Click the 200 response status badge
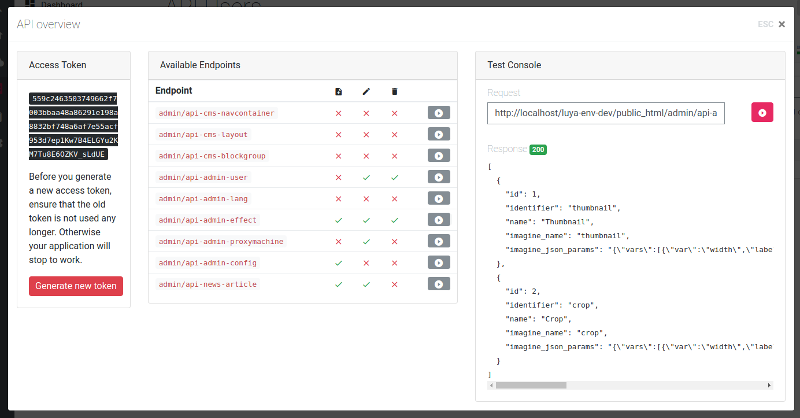This screenshot has width=800, height=418. coord(538,150)
